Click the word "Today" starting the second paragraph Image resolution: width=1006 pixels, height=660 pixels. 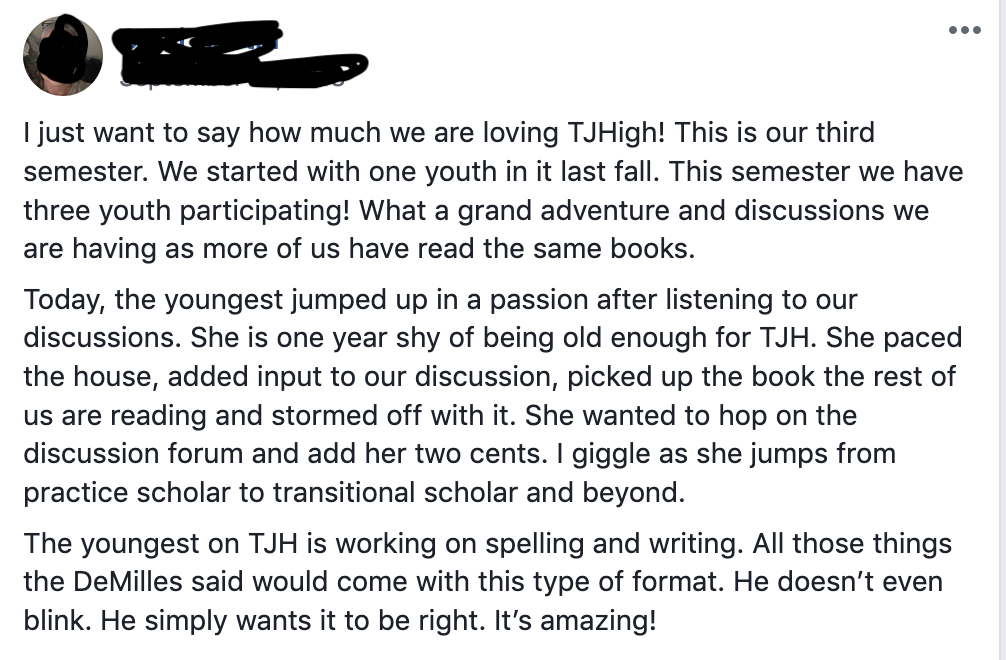click(x=58, y=300)
